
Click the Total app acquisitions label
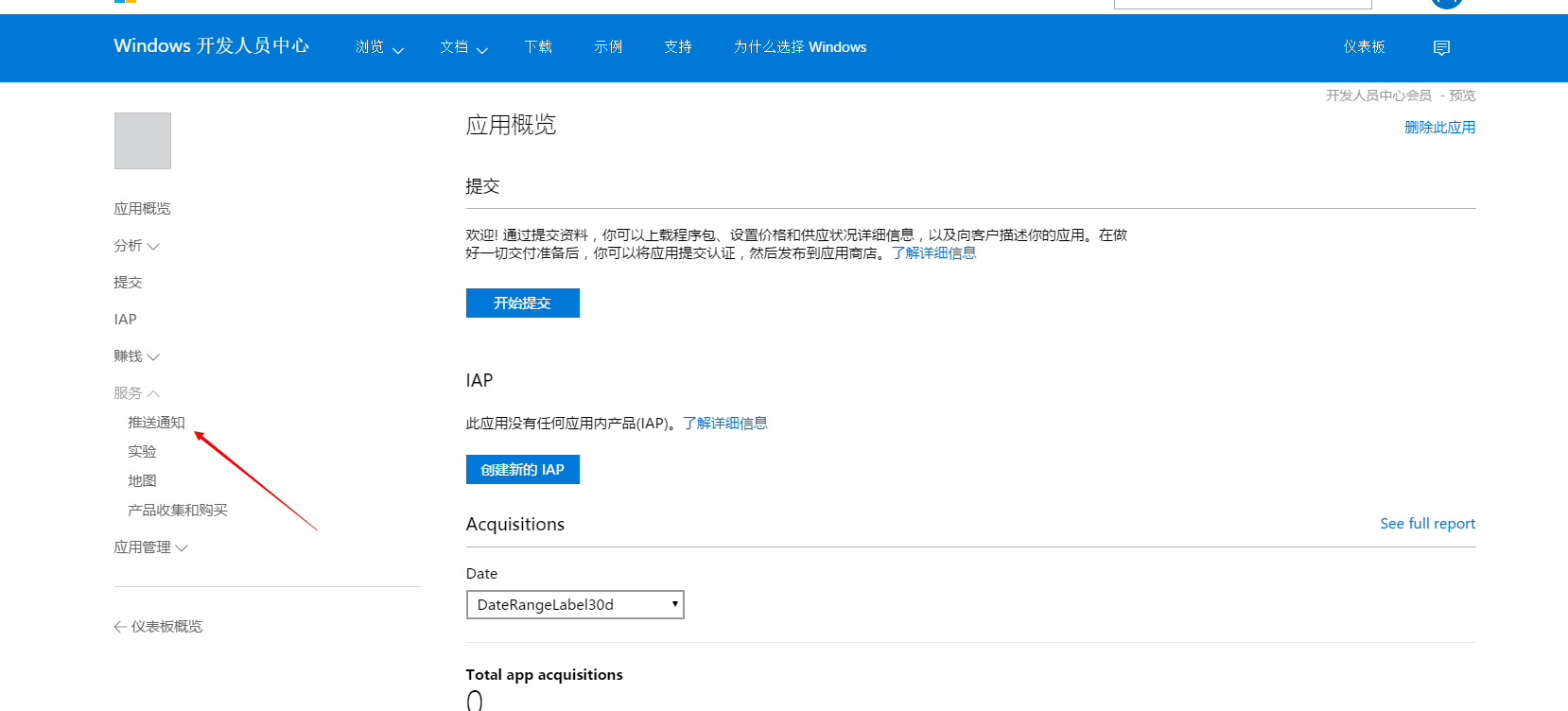(545, 675)
